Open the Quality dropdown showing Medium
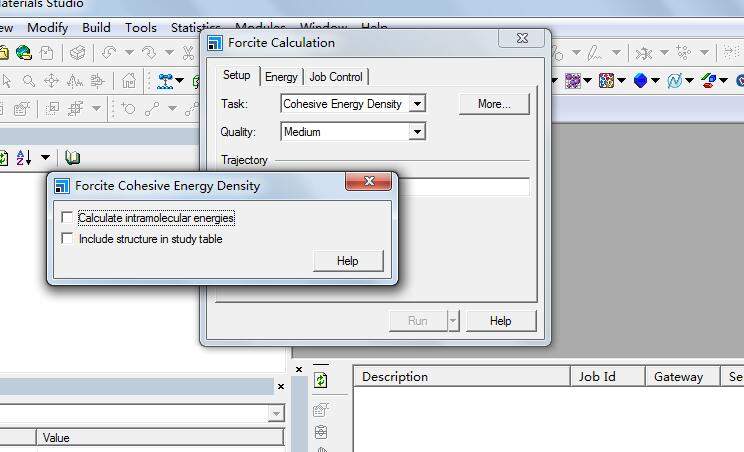 click(x=417, y=131)
